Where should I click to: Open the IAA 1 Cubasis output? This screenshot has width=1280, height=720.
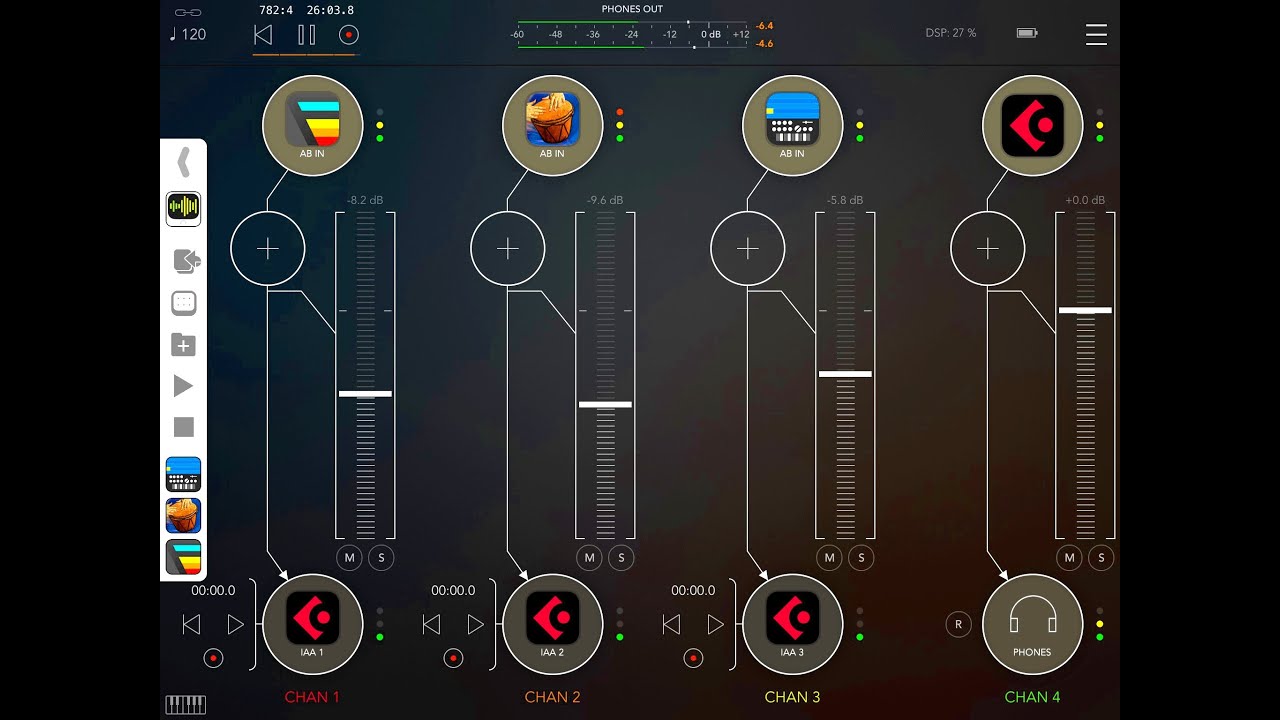click(x=312, y=624)
